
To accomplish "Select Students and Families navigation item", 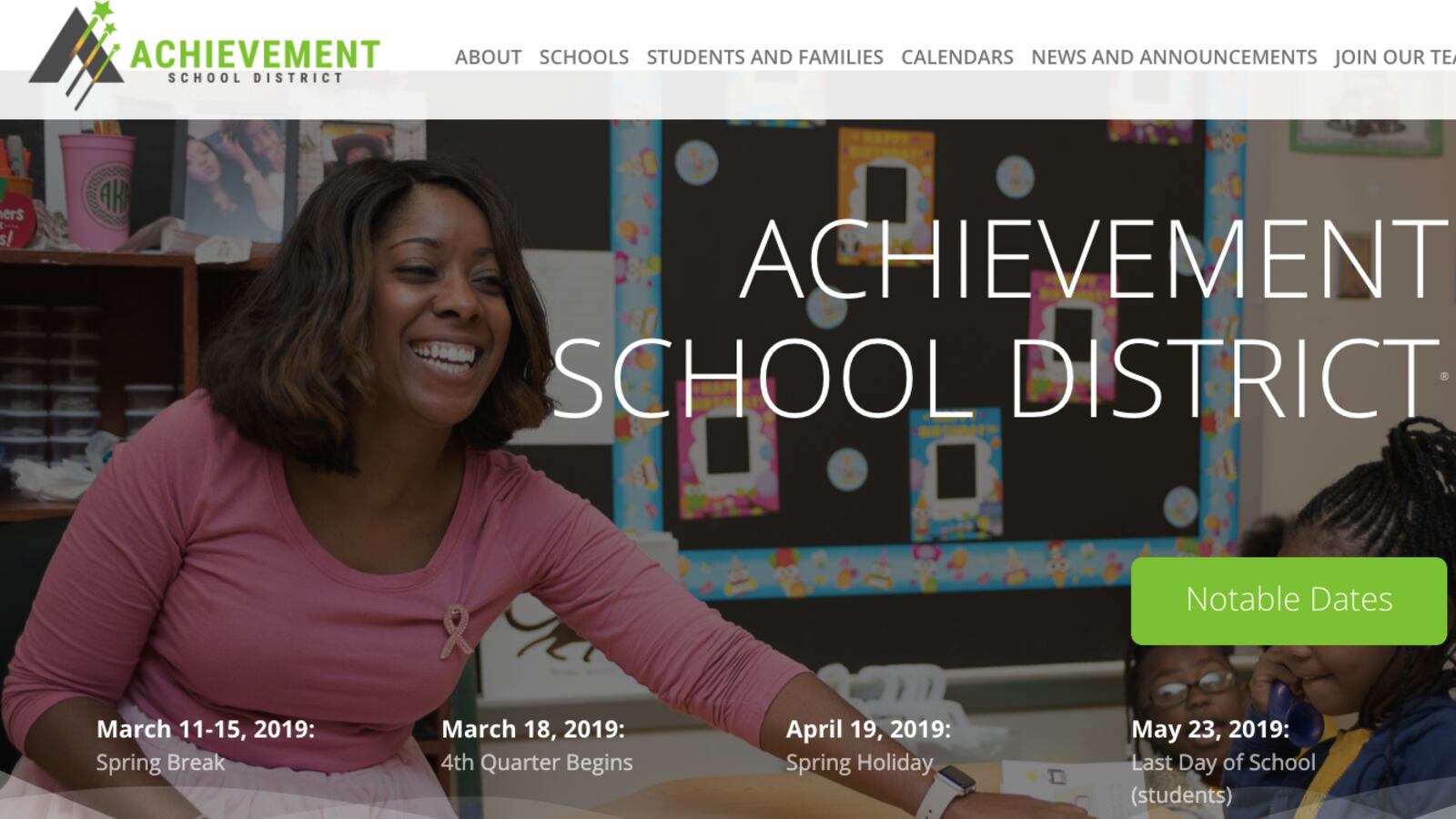I will pos(764,57).
